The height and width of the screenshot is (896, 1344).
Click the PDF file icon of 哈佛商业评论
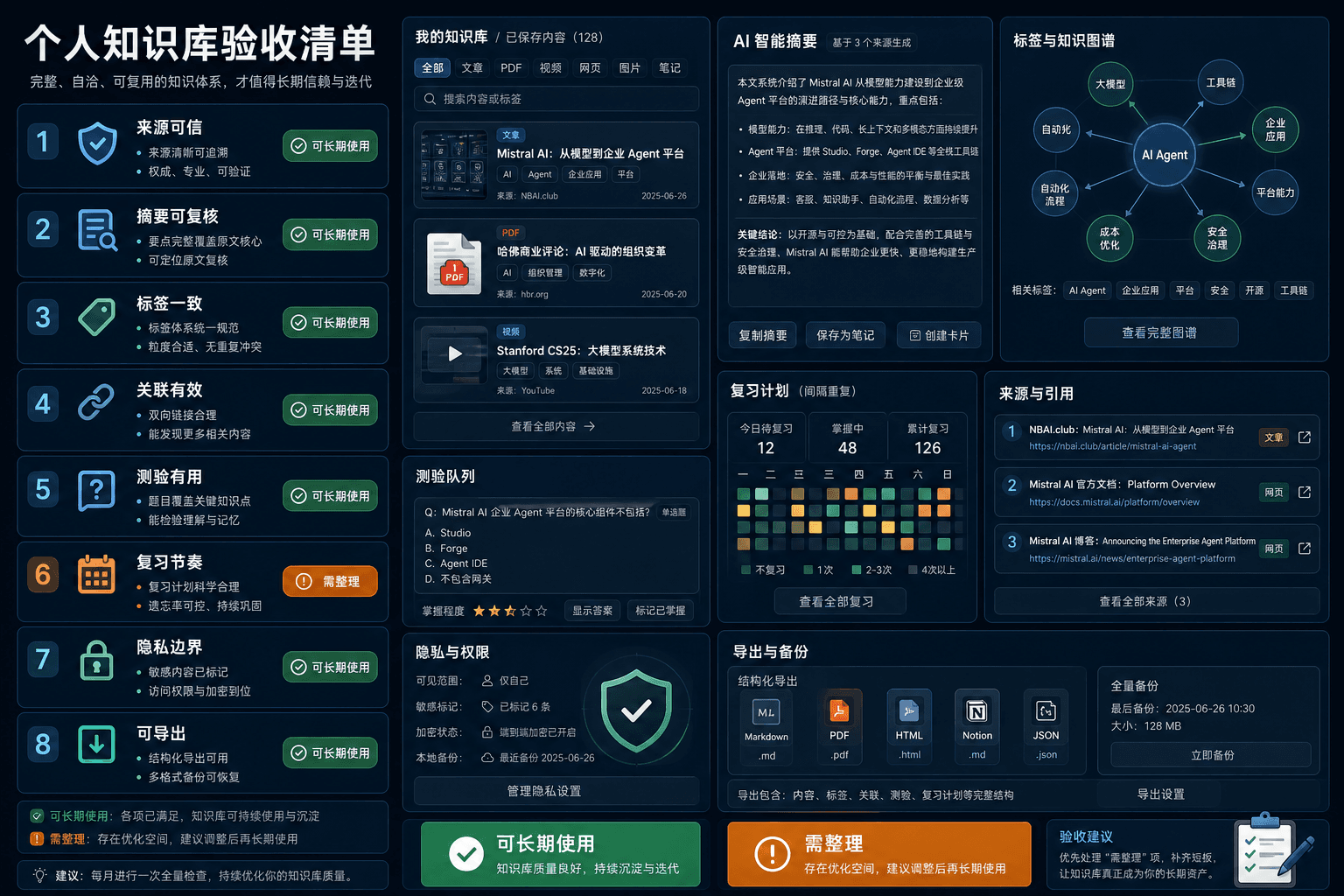coord(454,263)
